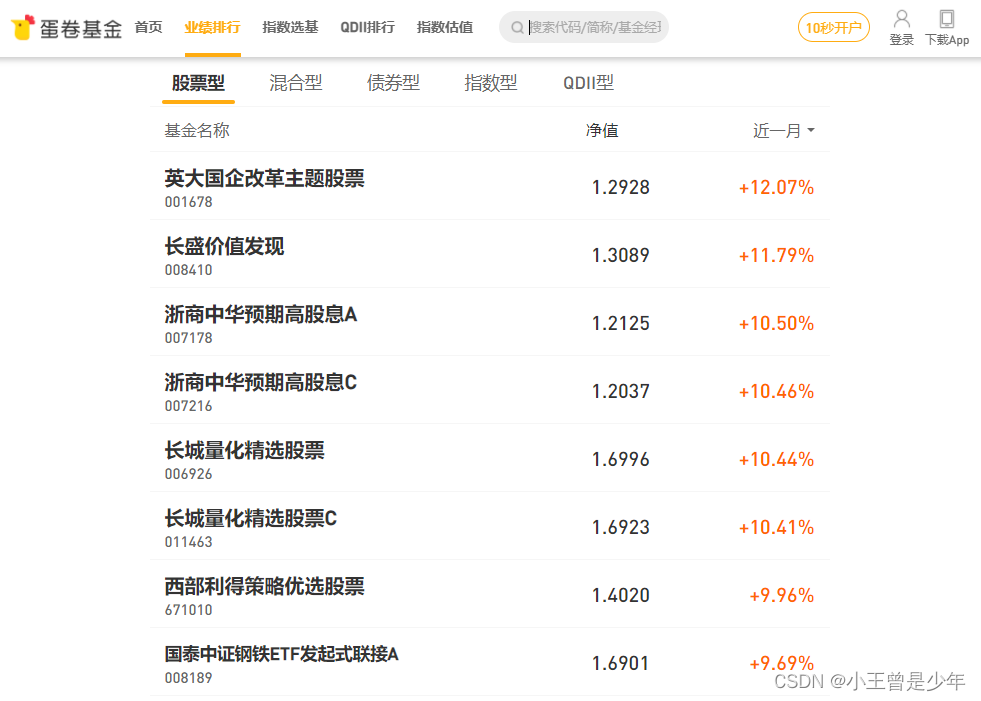Open the 长盛价值发现 fund link
Viewport: 981px width, 701px height.
(225, 247)
